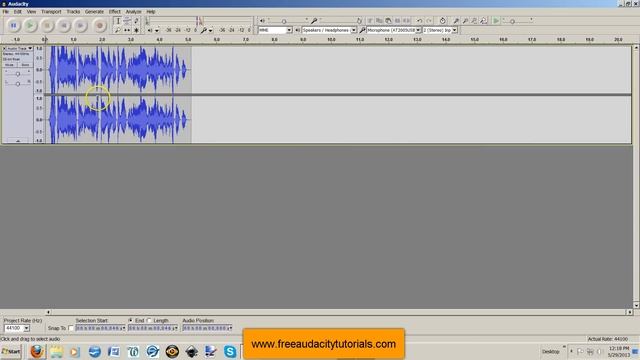Click the output volume slider in mixer toolbar
Screen dimensions: 640x360
[x=284, y=21]
